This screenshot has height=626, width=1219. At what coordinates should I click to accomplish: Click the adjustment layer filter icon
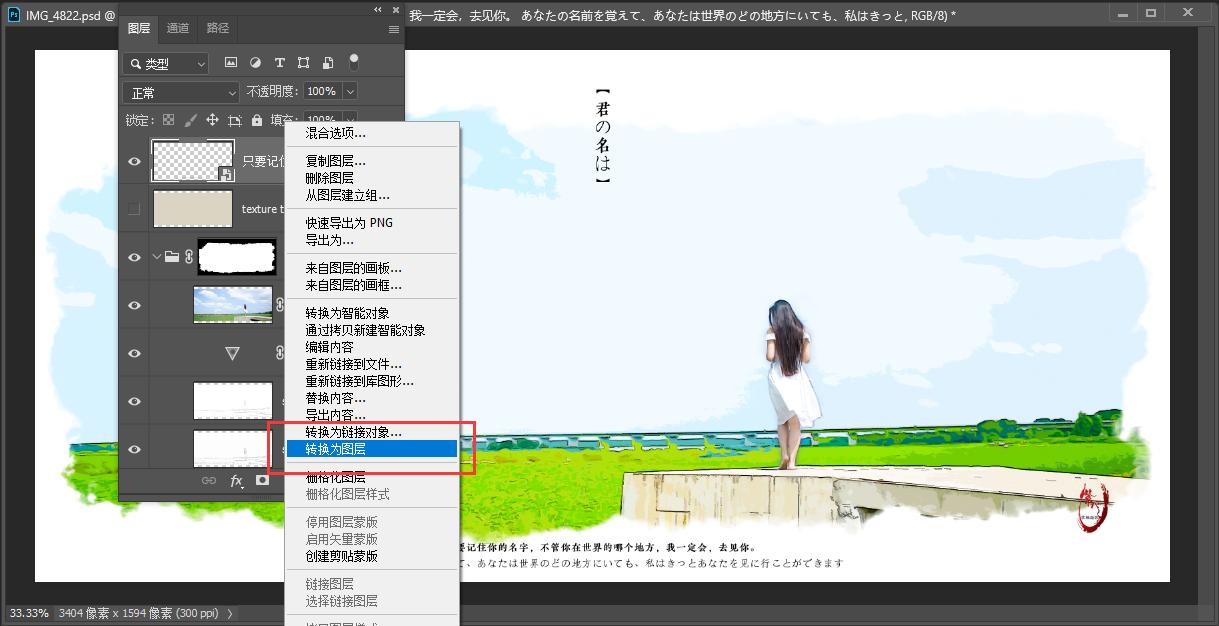(x=255, y=63)
